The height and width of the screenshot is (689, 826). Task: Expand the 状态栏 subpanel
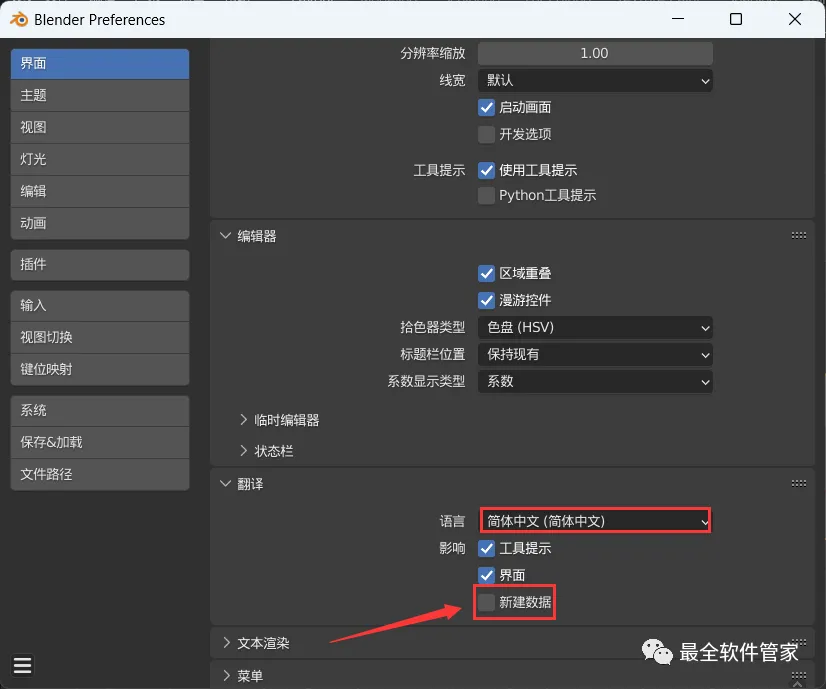pyautogui.click(x=243, y=450)
